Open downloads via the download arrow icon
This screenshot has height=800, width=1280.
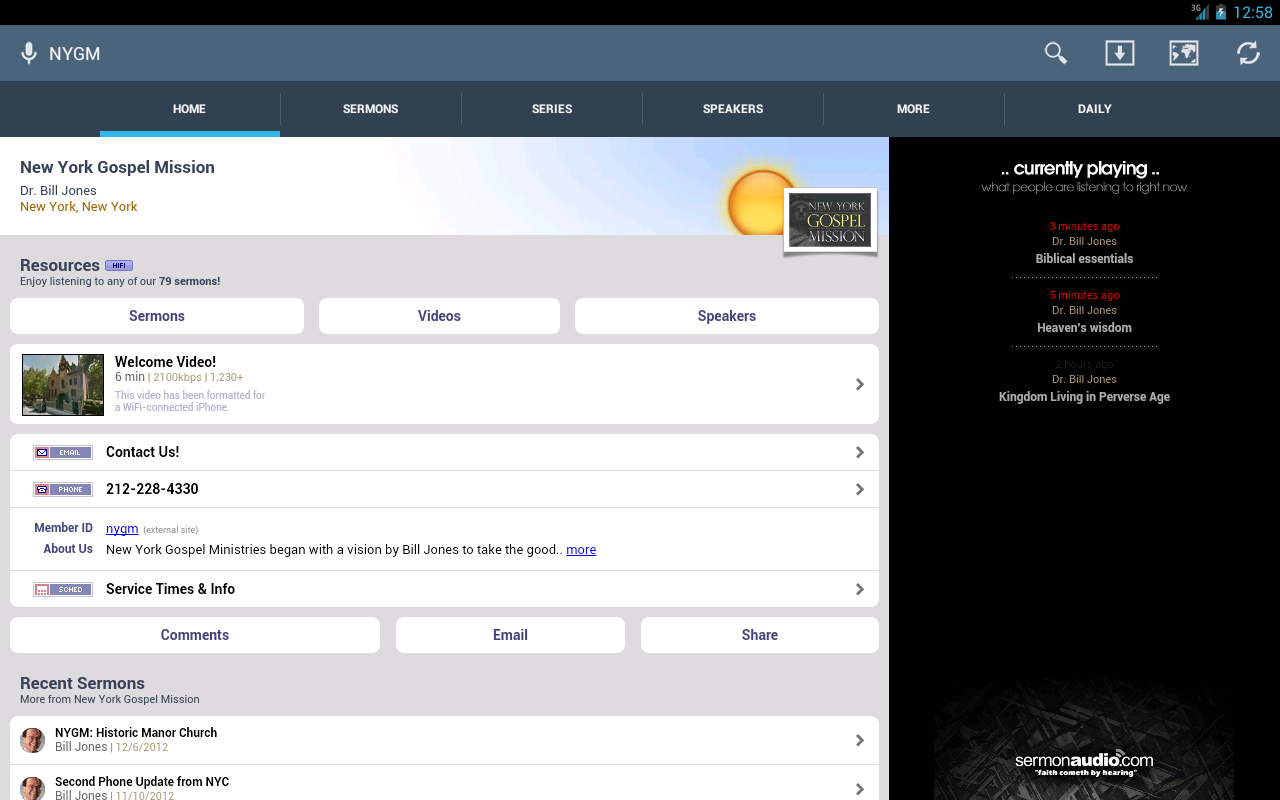pos(1119,53)
